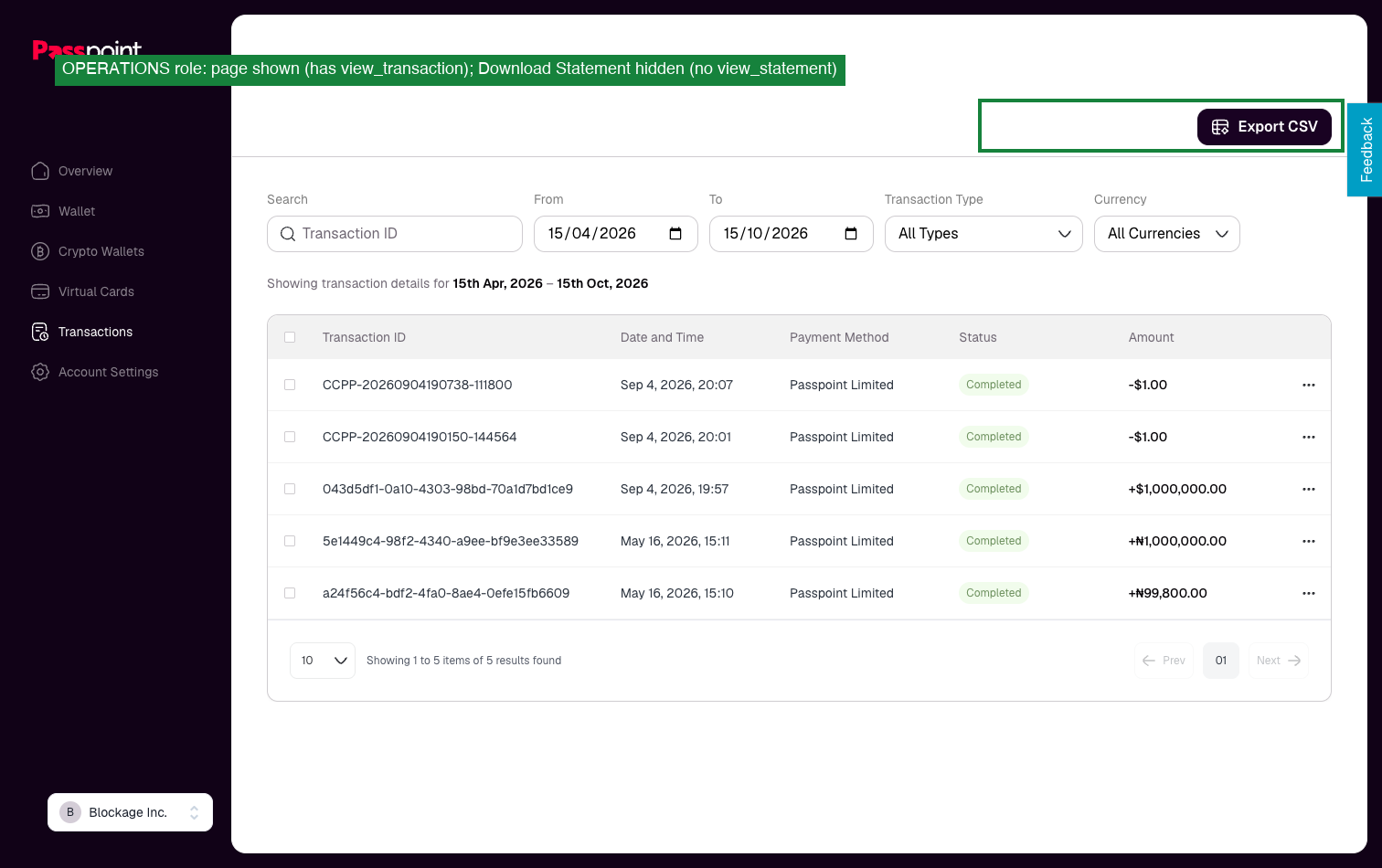This screenshot has width=1382, height=868.
Task: Open Virtual Cards in the sidebar
Action: point(96,291)
